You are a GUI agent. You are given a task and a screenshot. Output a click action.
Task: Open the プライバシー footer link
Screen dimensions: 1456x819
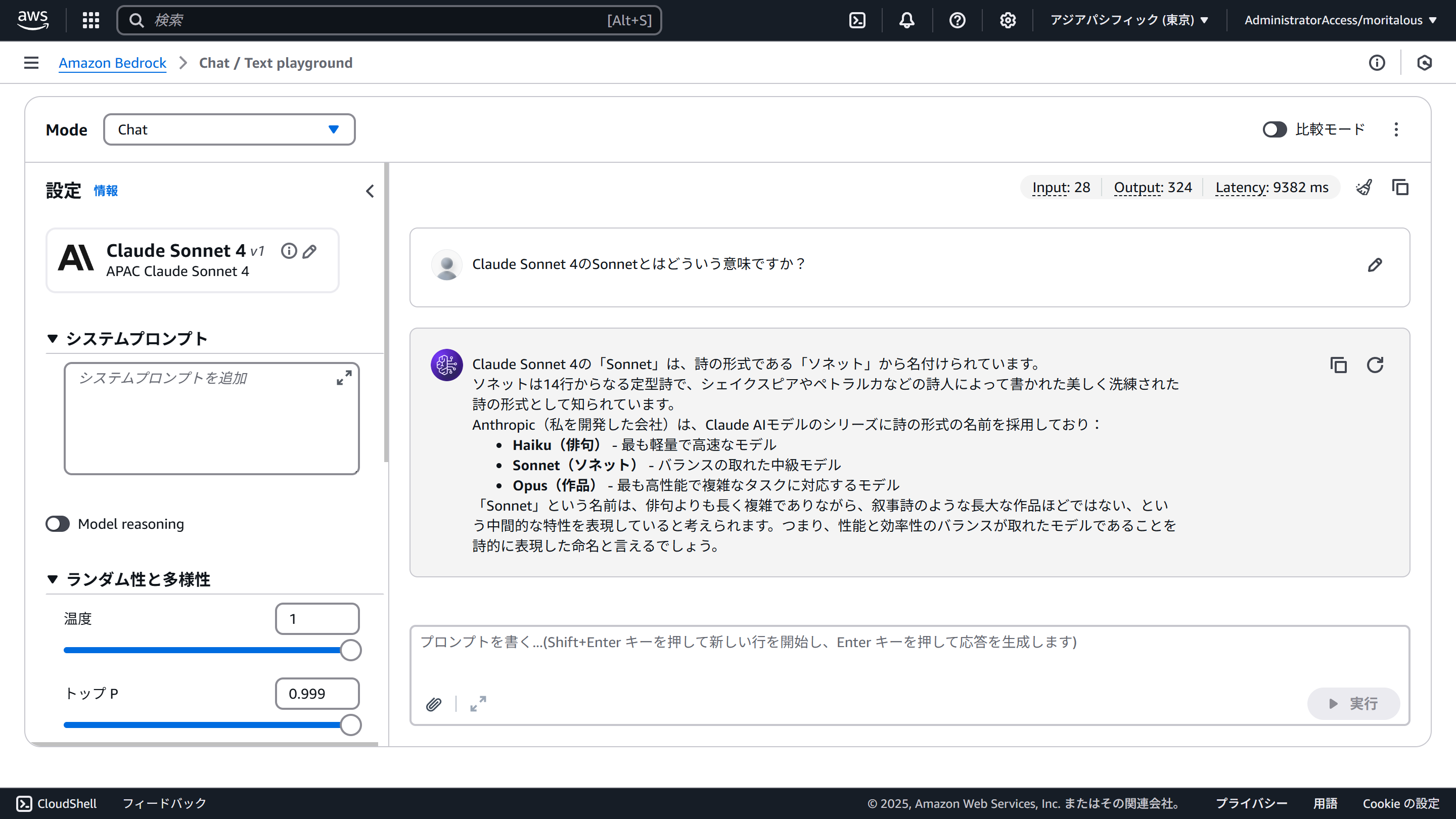coord(1251,803)
